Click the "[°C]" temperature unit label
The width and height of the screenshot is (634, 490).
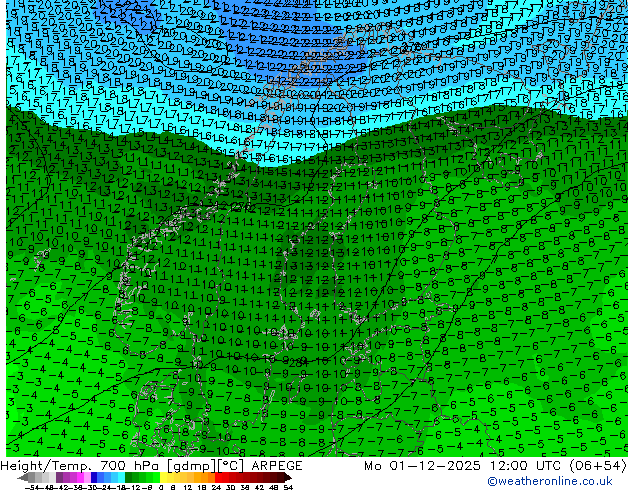231,466
